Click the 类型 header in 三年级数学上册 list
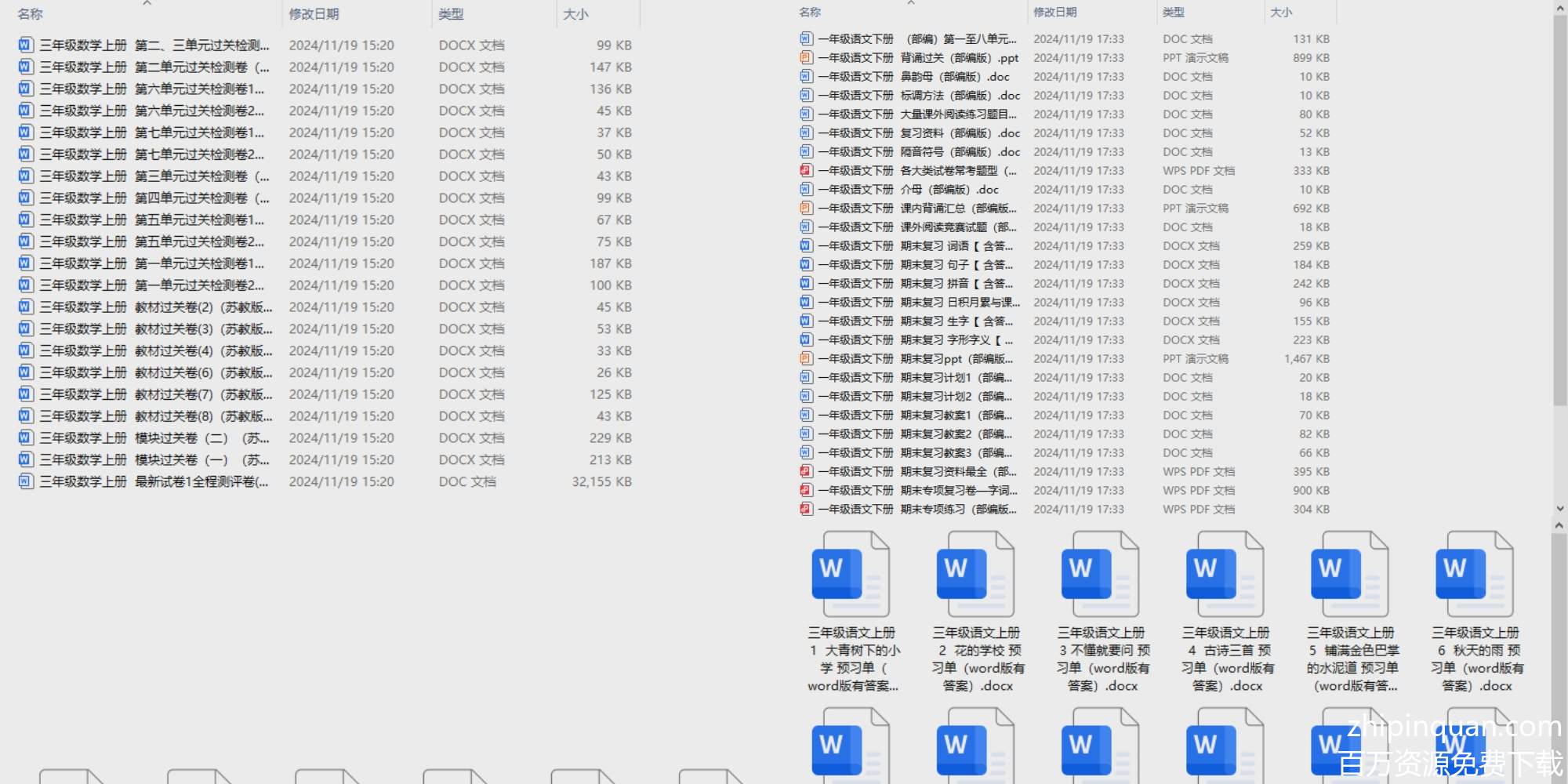Screen dimensions: 1568x784 451,14
